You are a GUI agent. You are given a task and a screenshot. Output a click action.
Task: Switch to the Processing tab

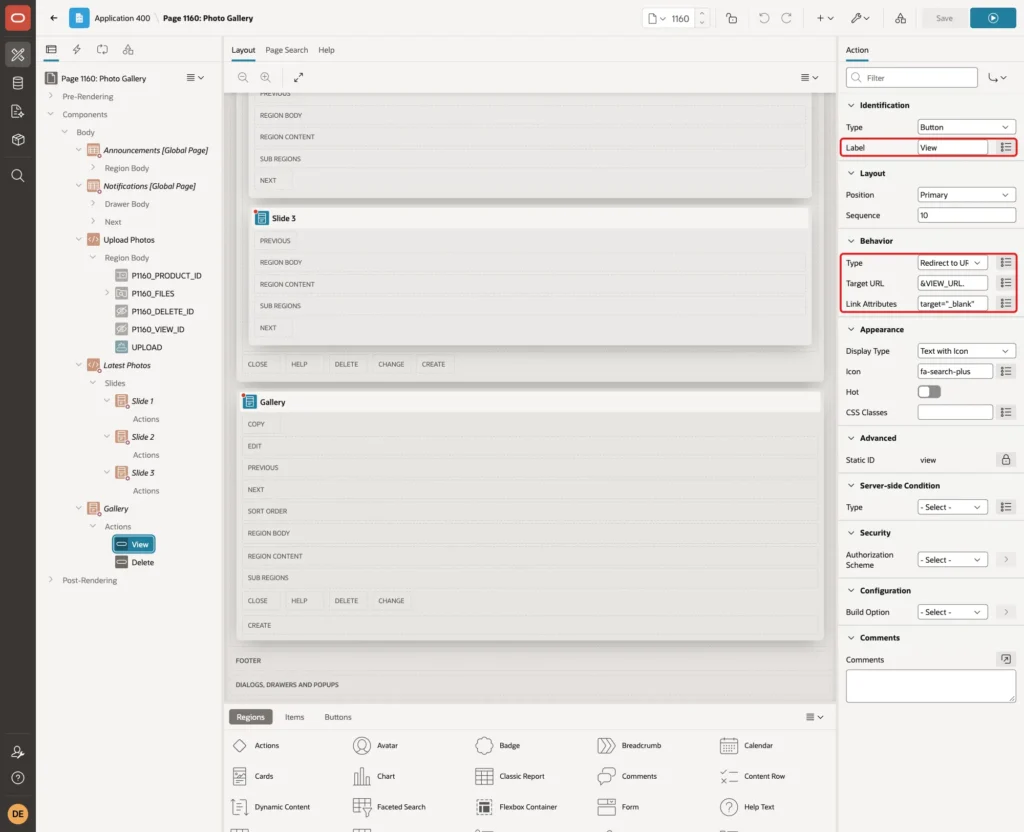(103, 50)
